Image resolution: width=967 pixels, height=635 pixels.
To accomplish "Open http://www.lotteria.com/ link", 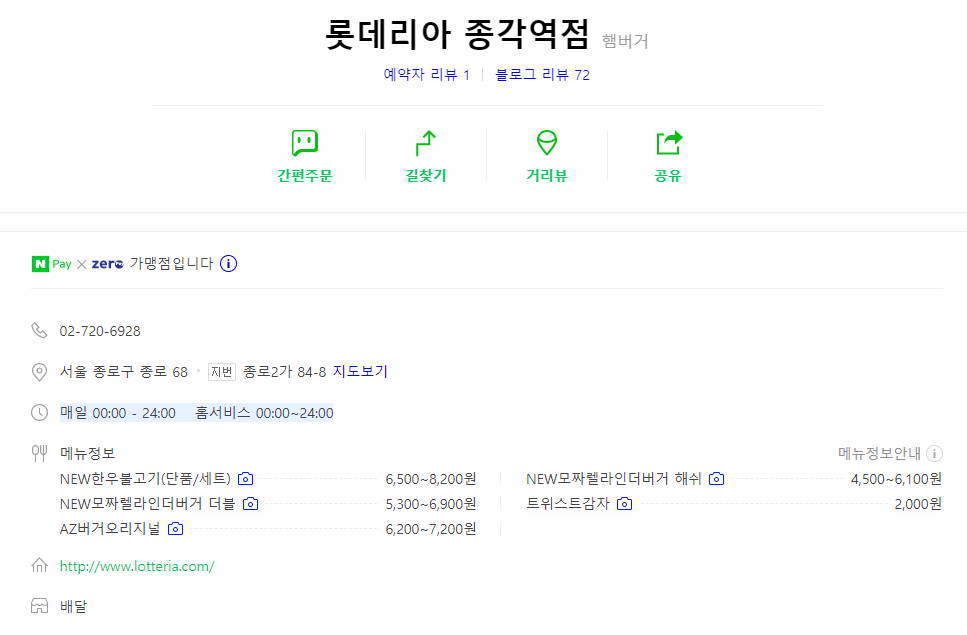I will click(137, 566).
